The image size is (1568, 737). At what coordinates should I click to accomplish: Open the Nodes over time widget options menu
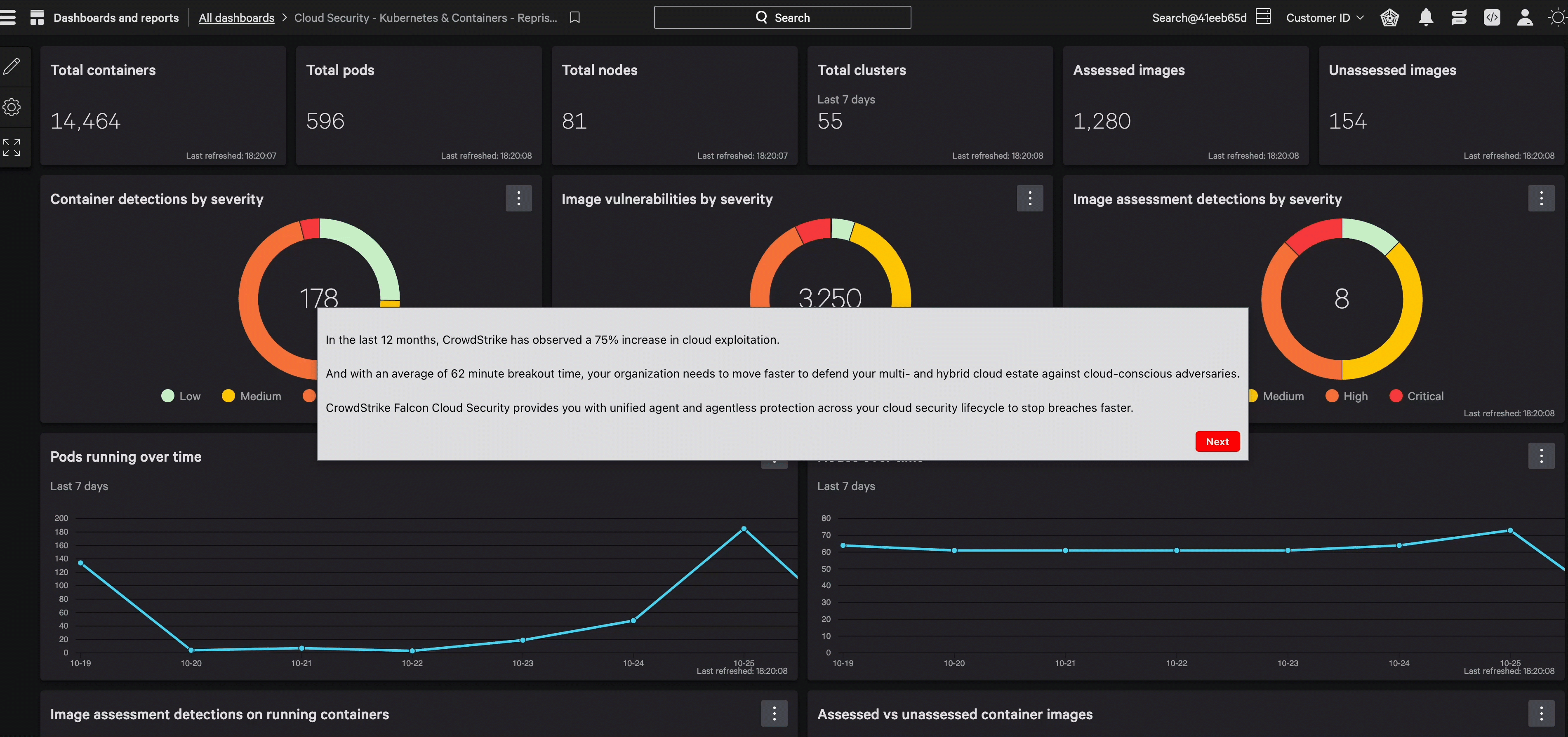coord(1541,456)
